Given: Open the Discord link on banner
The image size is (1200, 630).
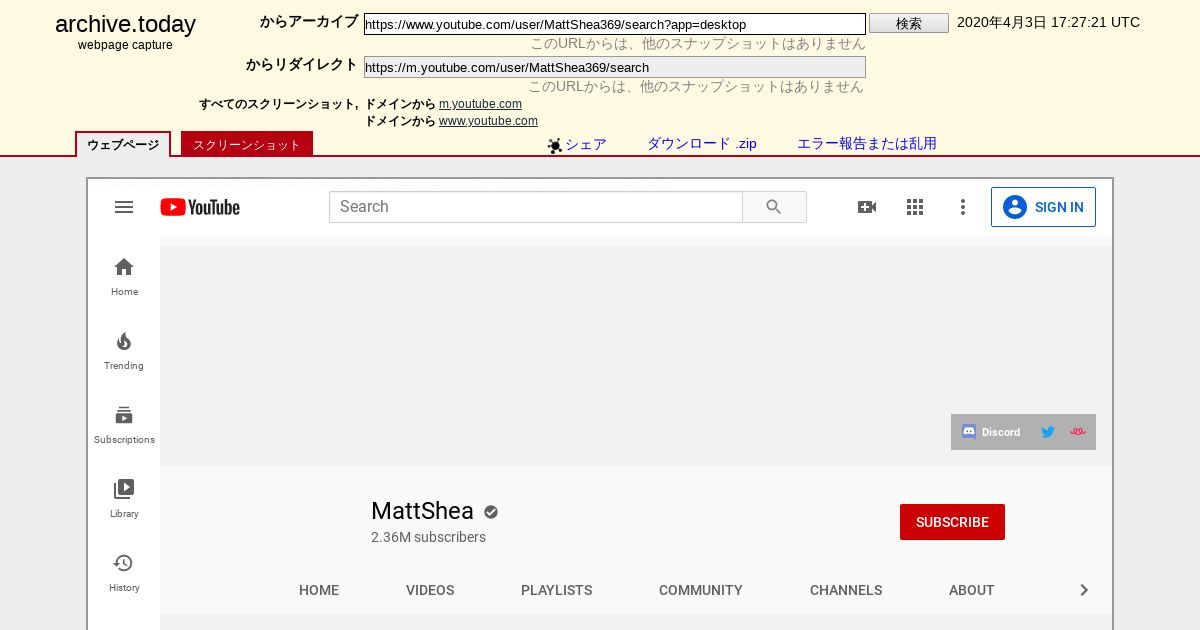Looking at the screenshot, I should point(991,432).
